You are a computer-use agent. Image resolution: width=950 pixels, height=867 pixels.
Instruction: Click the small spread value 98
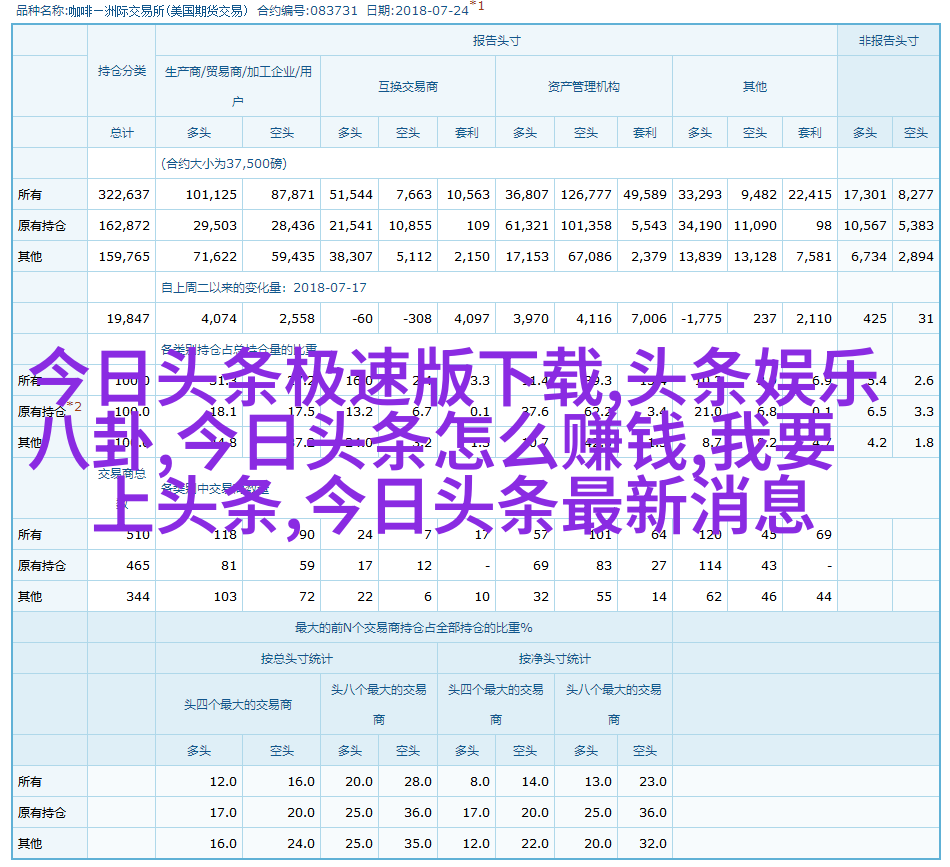click(x=823, y=225)
